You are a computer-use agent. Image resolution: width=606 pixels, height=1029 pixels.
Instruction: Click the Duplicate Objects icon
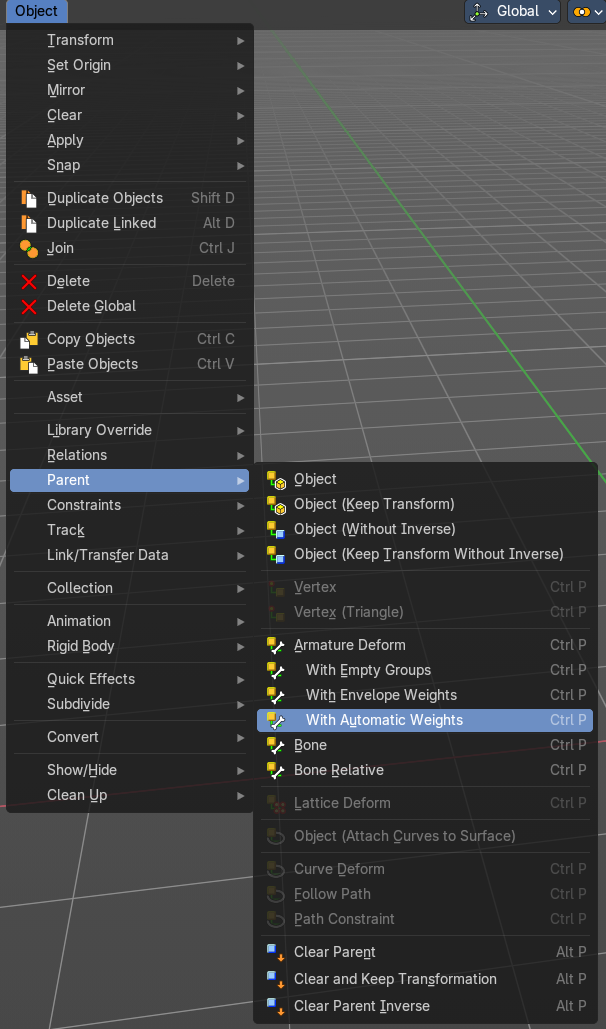click(x=28, y=198)
